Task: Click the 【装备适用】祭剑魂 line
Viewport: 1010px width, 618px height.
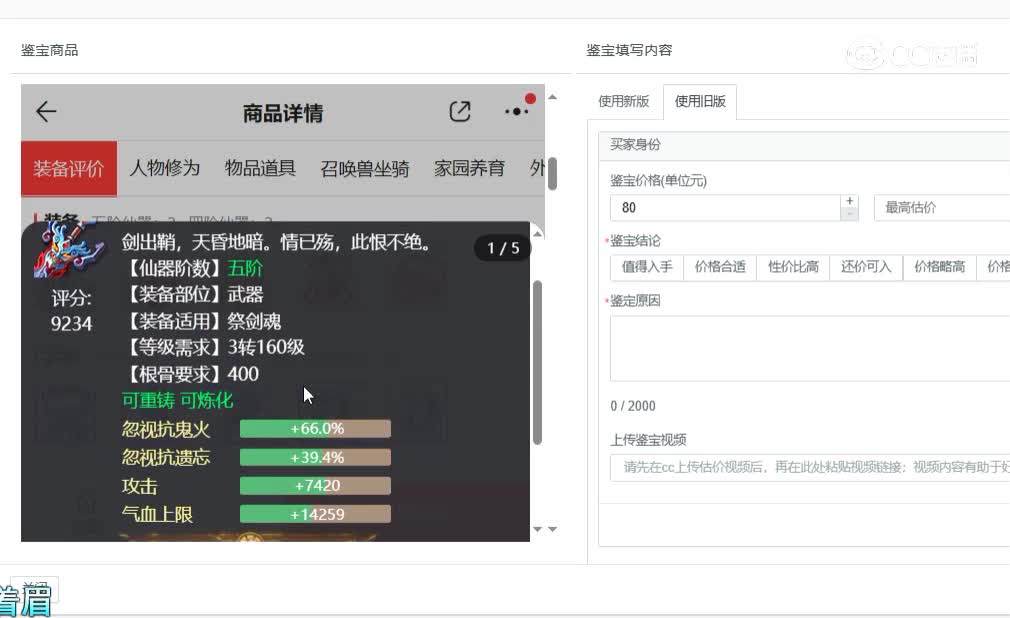Action: click(x=202, y=321)
